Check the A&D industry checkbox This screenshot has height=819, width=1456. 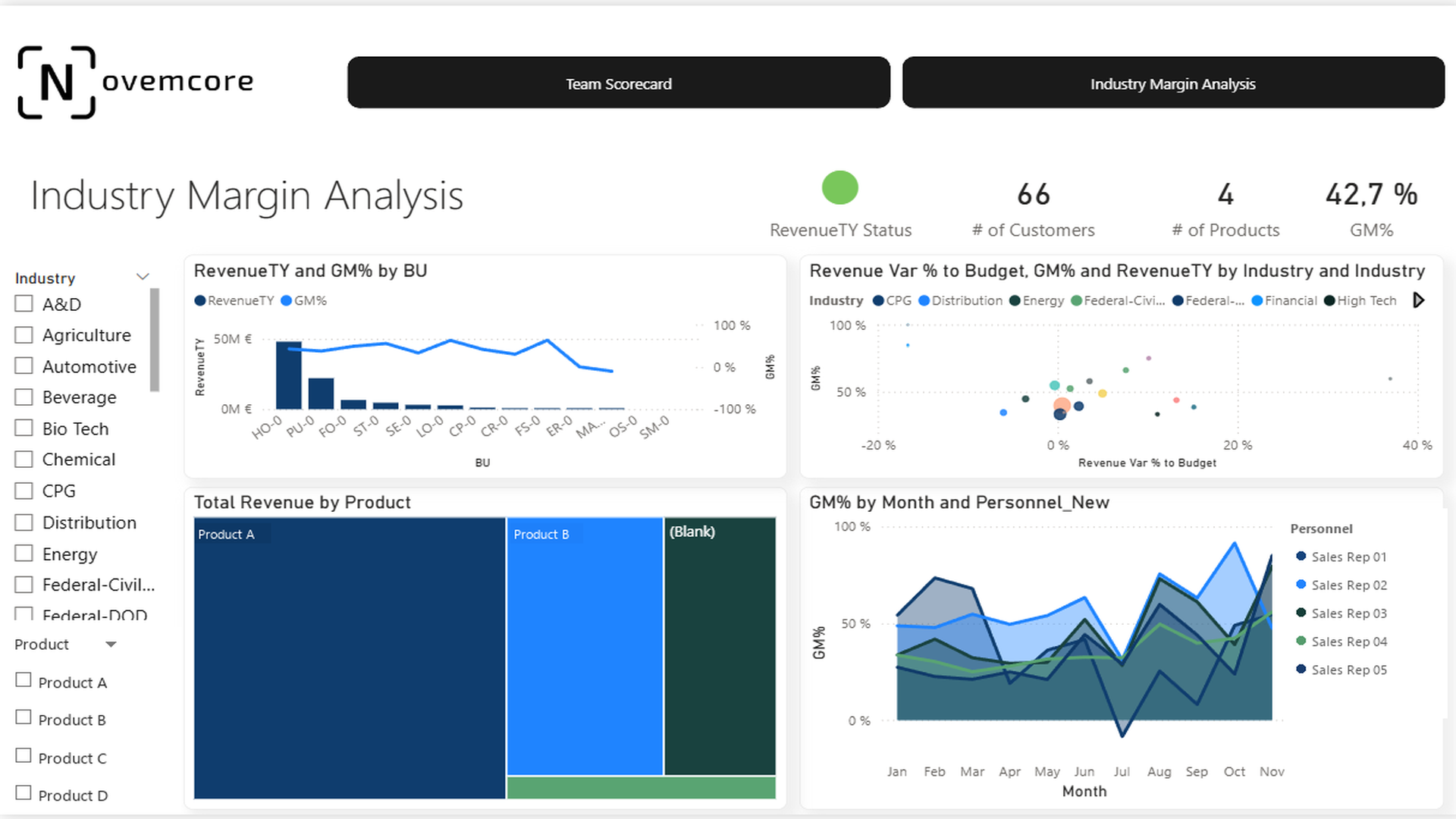pyautogui.click(x=24, y=303)
